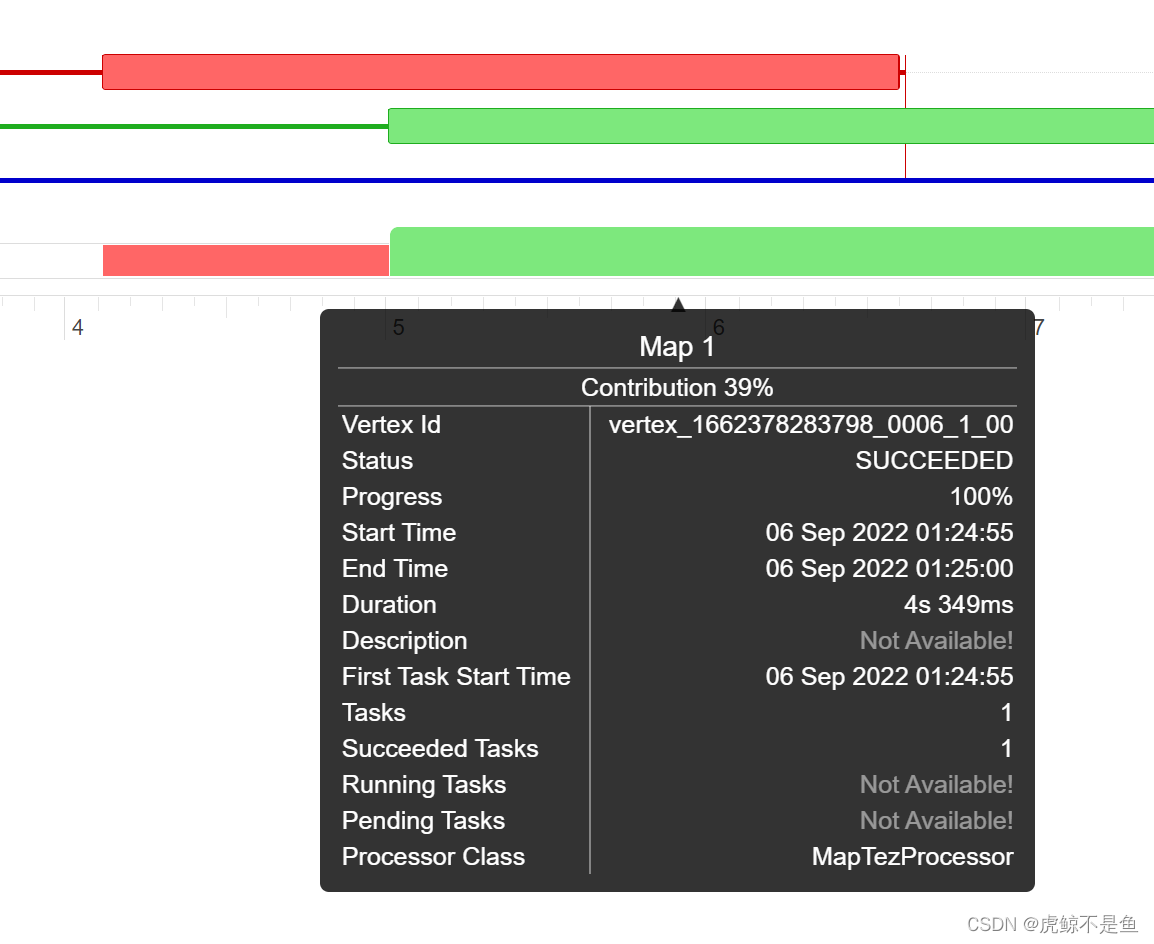Image resolution: width=1154 pixels, height=944 pixels.
Task: Click the Running Tasks label
Action: (x=424, y=785)
